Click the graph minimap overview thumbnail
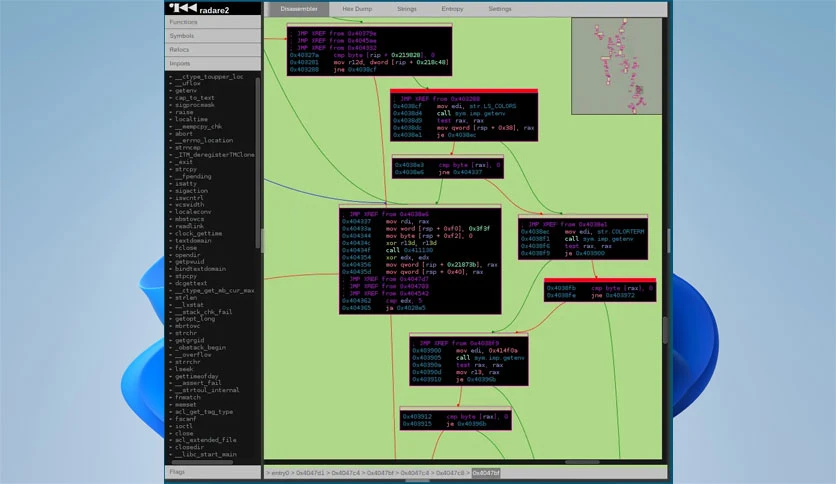836x484 pixels. 616,66
